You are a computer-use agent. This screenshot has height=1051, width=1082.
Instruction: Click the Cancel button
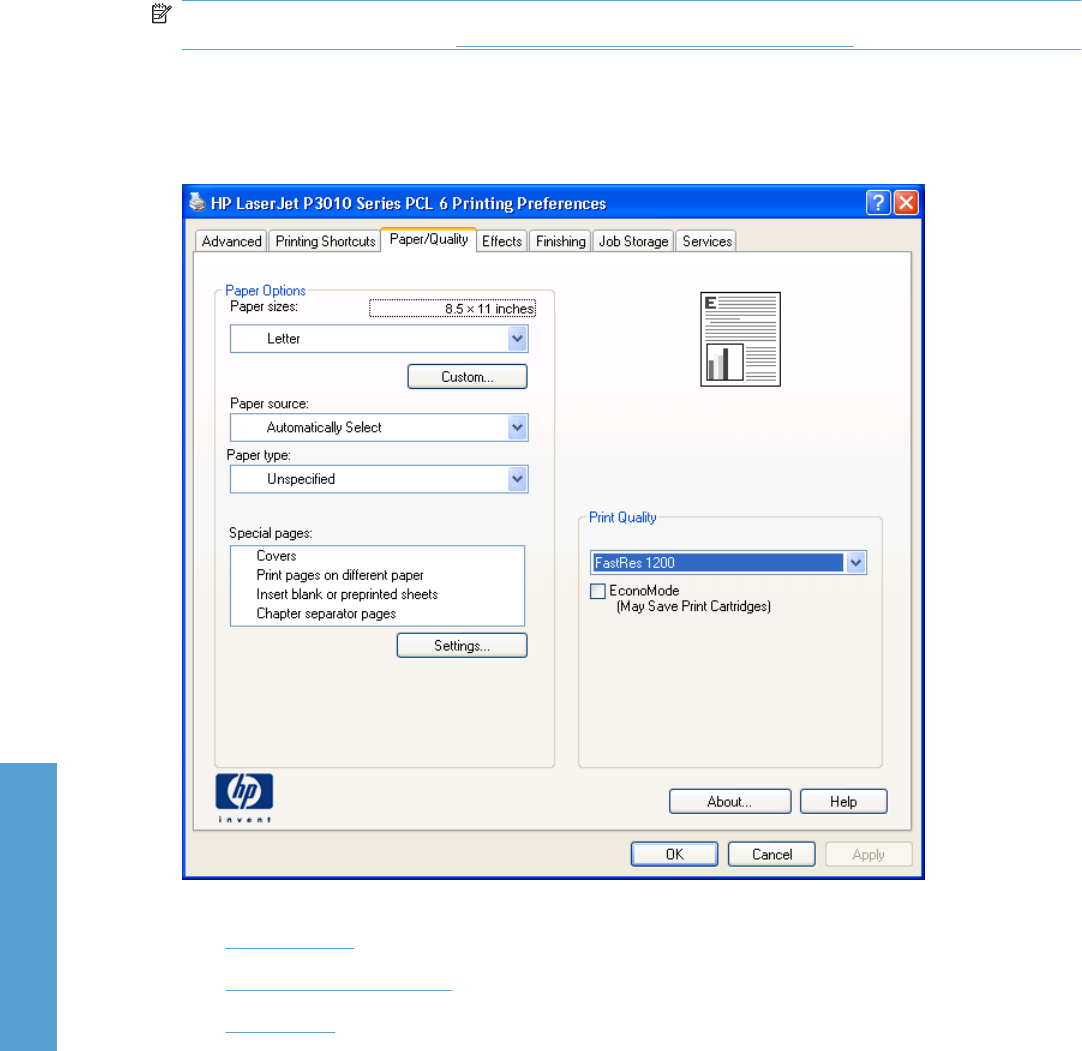point(771,854)
